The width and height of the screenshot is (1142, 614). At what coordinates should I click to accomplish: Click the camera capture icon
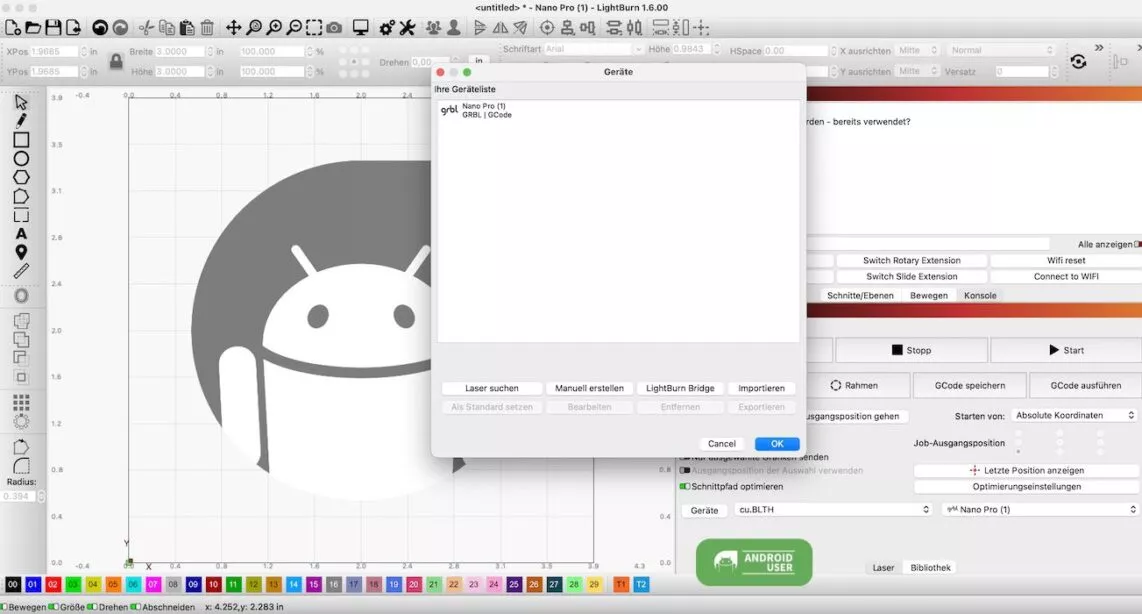[x=334, y=28]
